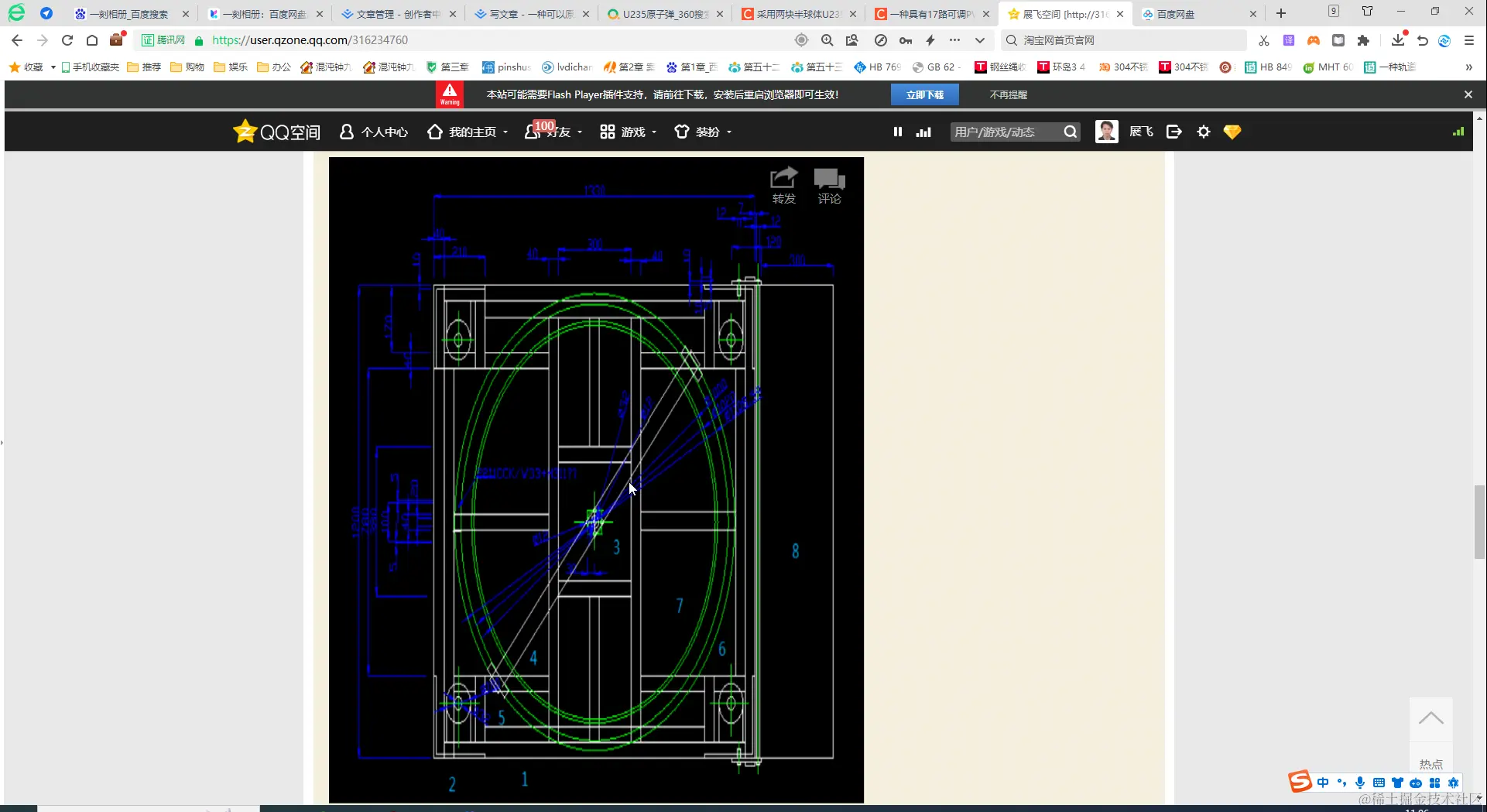Click the logout exit icon
The image size is (1487, 812).
1174,132
